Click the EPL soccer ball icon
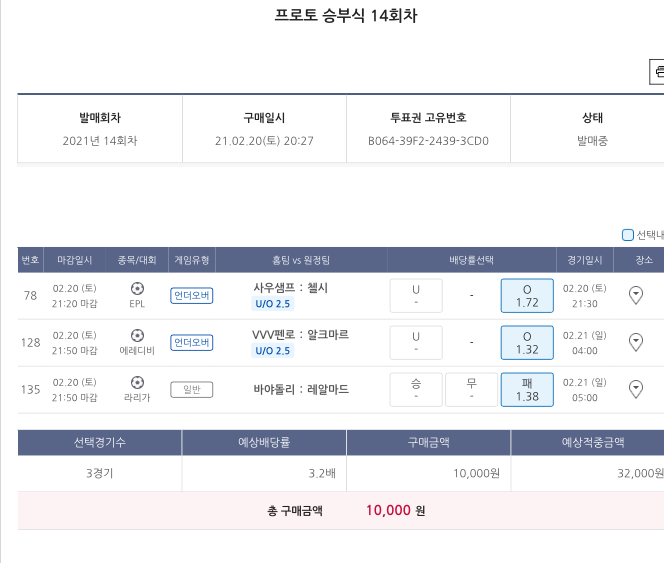The image size is (664, 563). pos(137,288)
